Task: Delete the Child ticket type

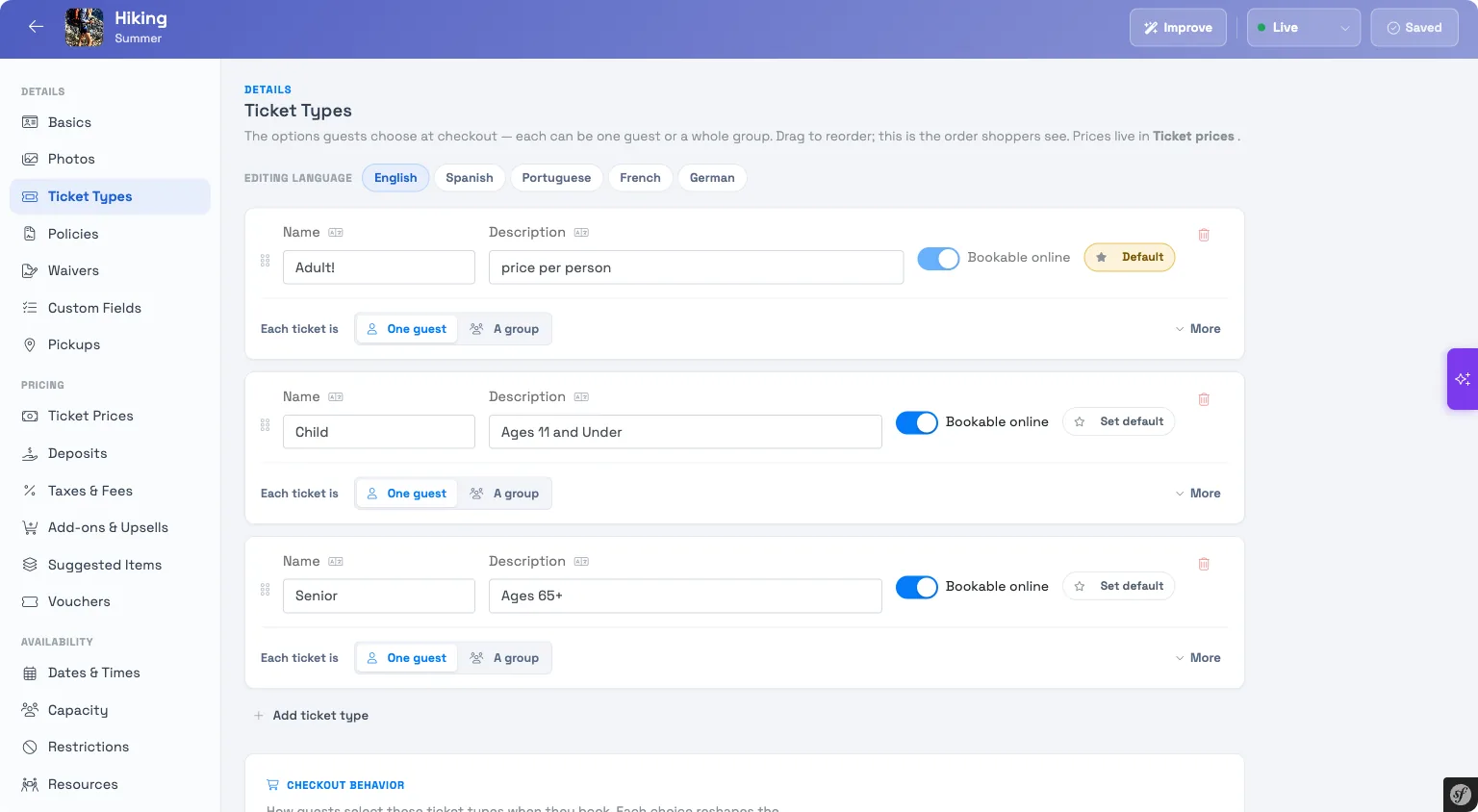Action: pos(1204,399)
